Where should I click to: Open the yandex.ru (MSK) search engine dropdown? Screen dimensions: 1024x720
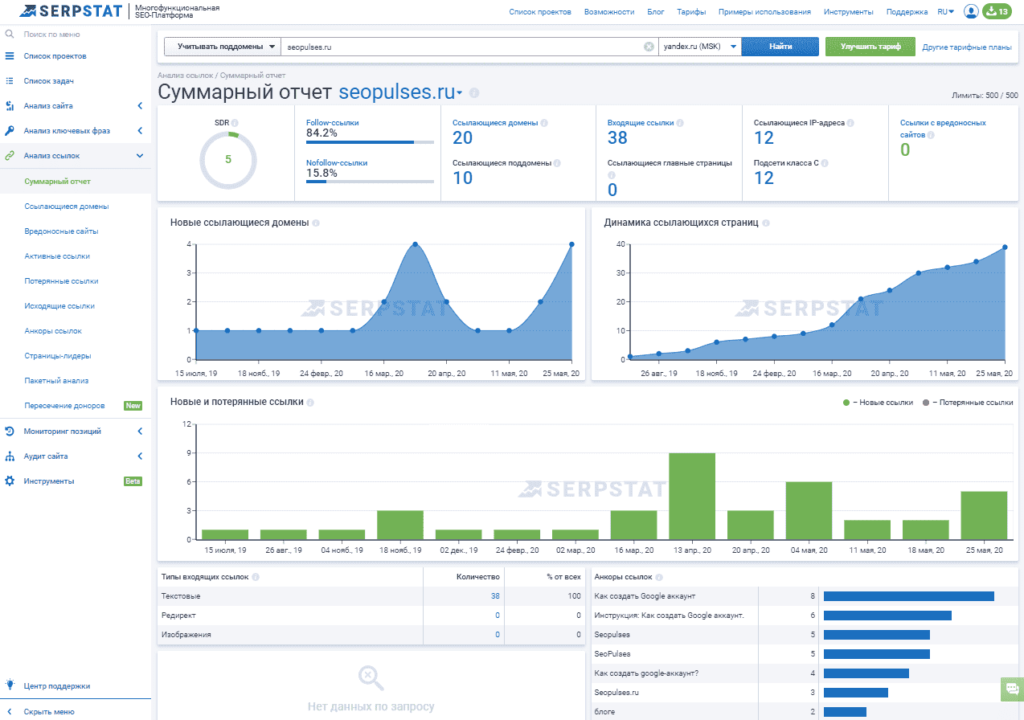tap(699, 46)
